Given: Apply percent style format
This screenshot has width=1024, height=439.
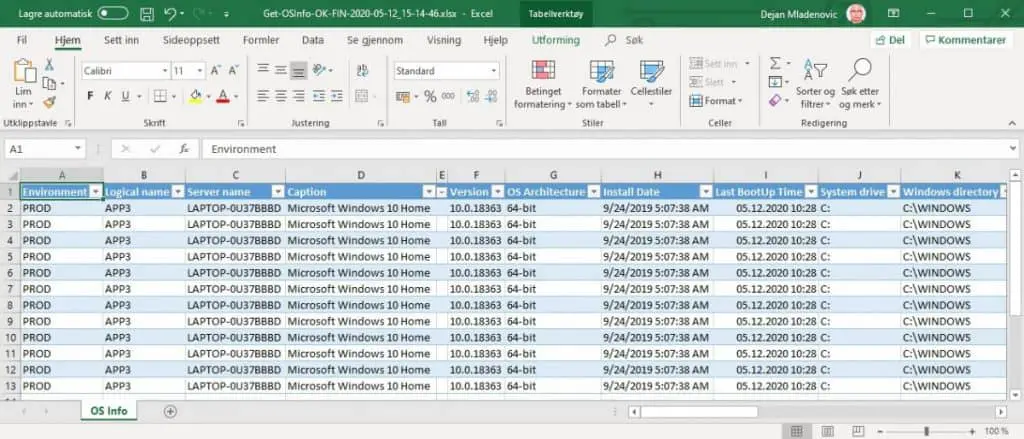Looking at the screenshot, I should pyautogui.click(x=430, y=97).
